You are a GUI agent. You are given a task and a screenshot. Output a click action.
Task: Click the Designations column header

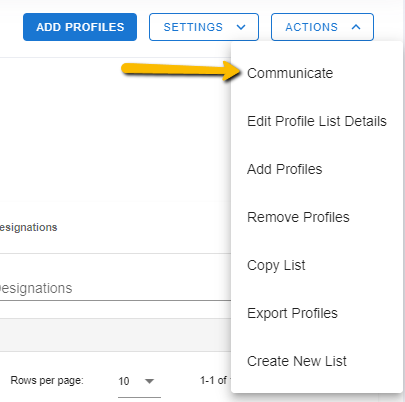(x=29, y=227)
